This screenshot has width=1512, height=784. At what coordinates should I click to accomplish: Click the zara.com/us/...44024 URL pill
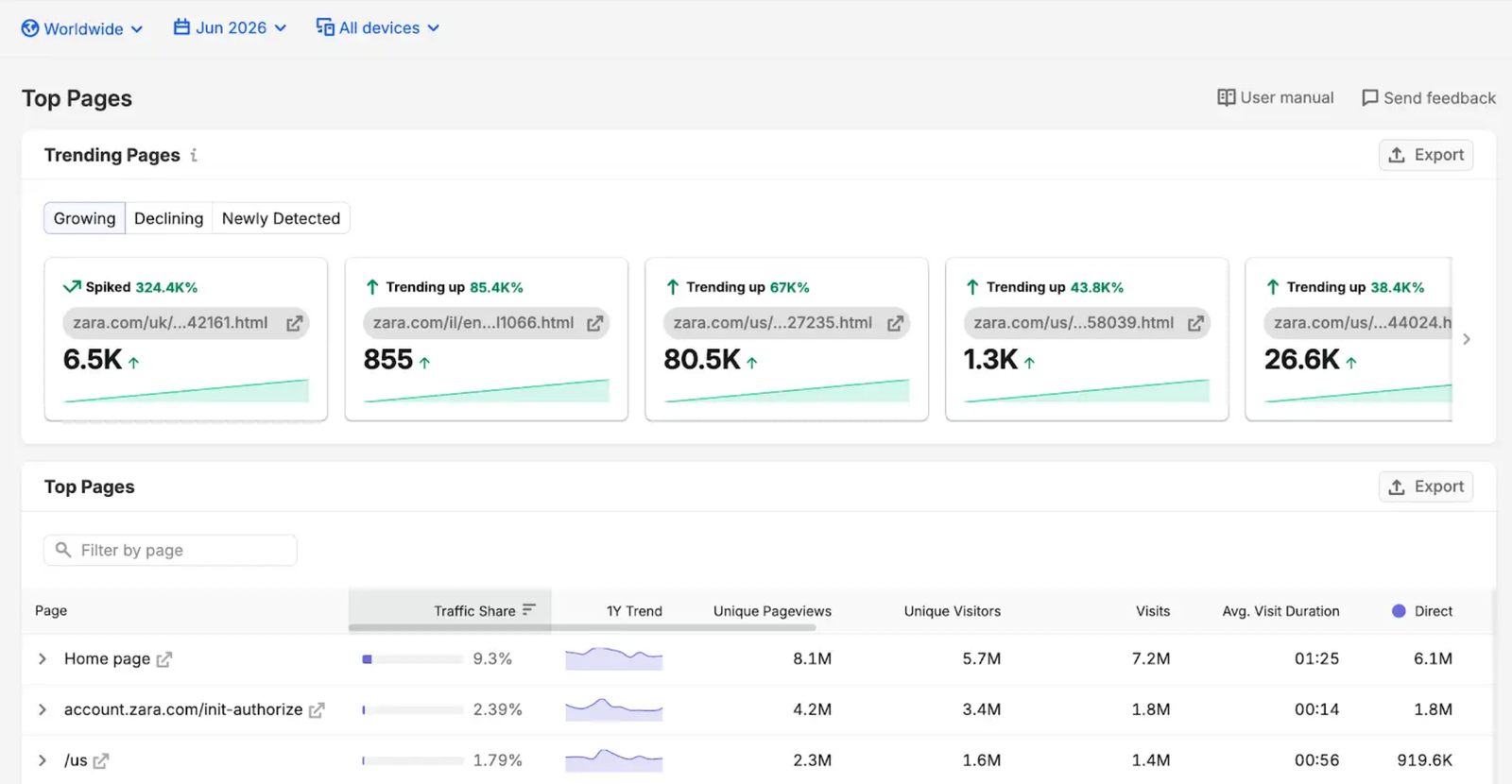pyautogui.click(x=1358, y=323)
